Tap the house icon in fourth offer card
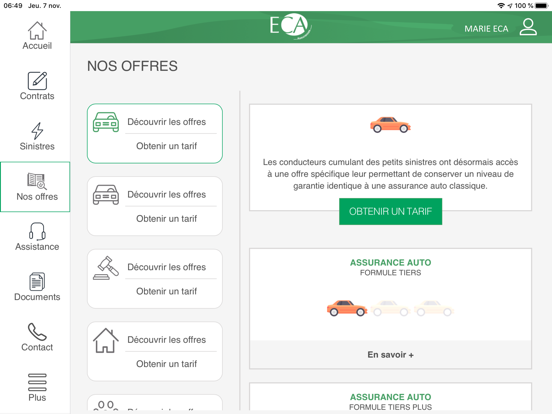552x414 pixels. 106,340
